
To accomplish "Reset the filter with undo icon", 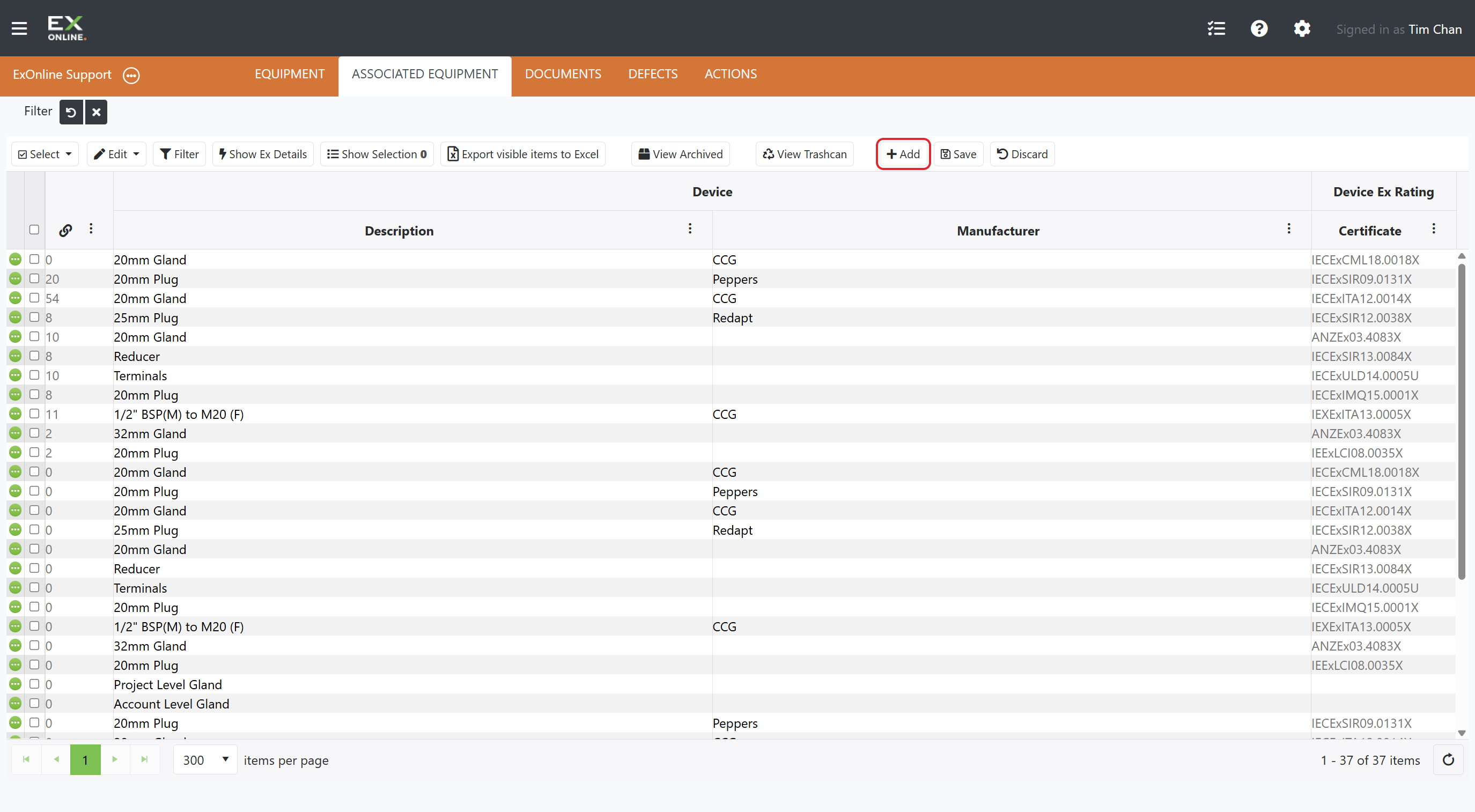I will pos(71,112).
